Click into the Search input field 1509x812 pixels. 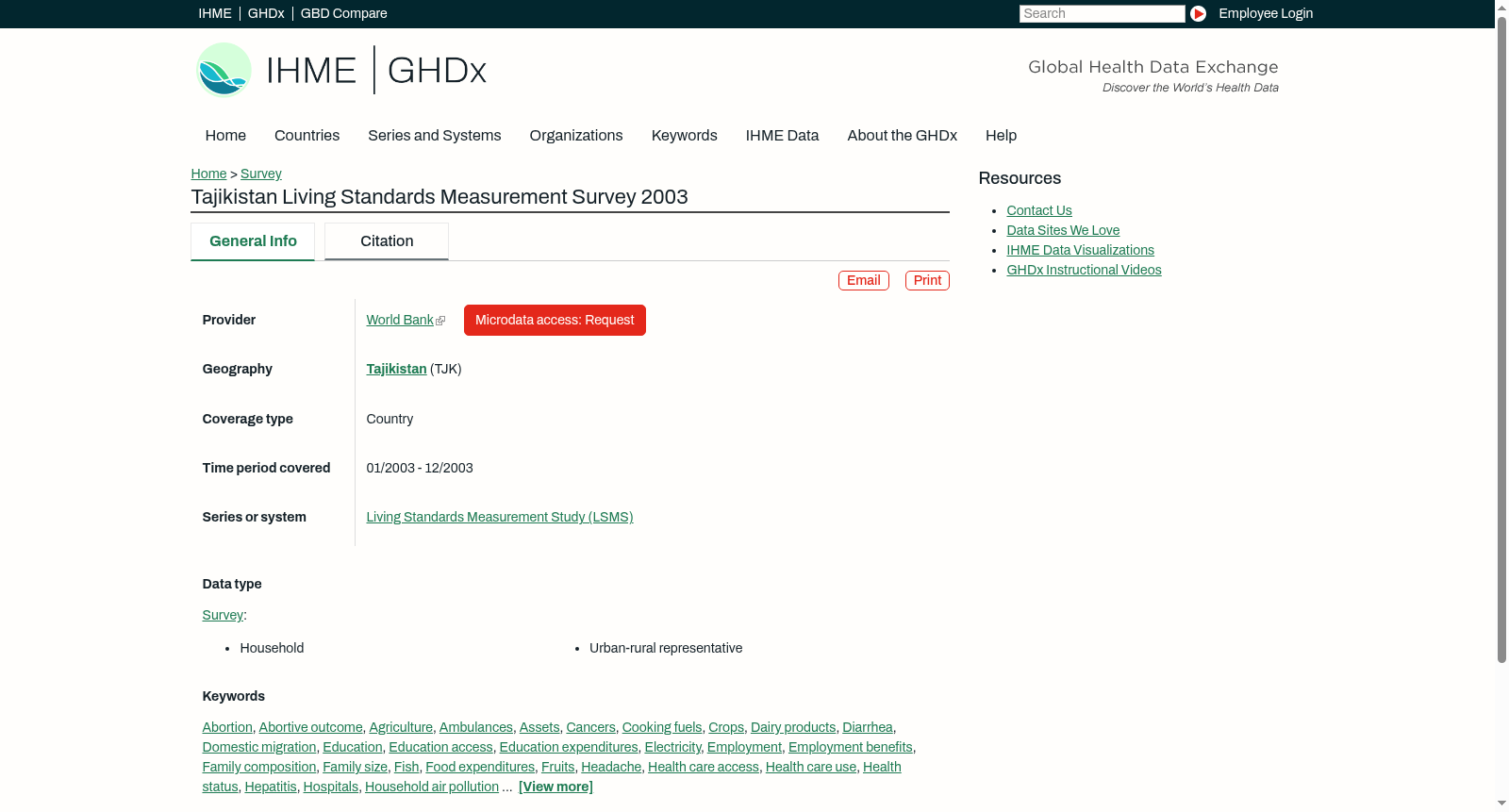[x=1102, y=13]
